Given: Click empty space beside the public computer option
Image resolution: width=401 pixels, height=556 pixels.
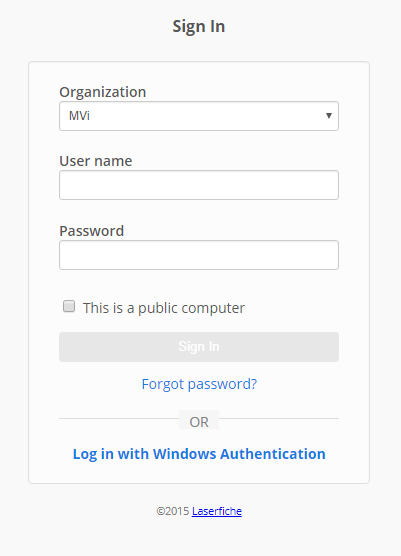Looking at the screenshot, I should pos(294,307).
